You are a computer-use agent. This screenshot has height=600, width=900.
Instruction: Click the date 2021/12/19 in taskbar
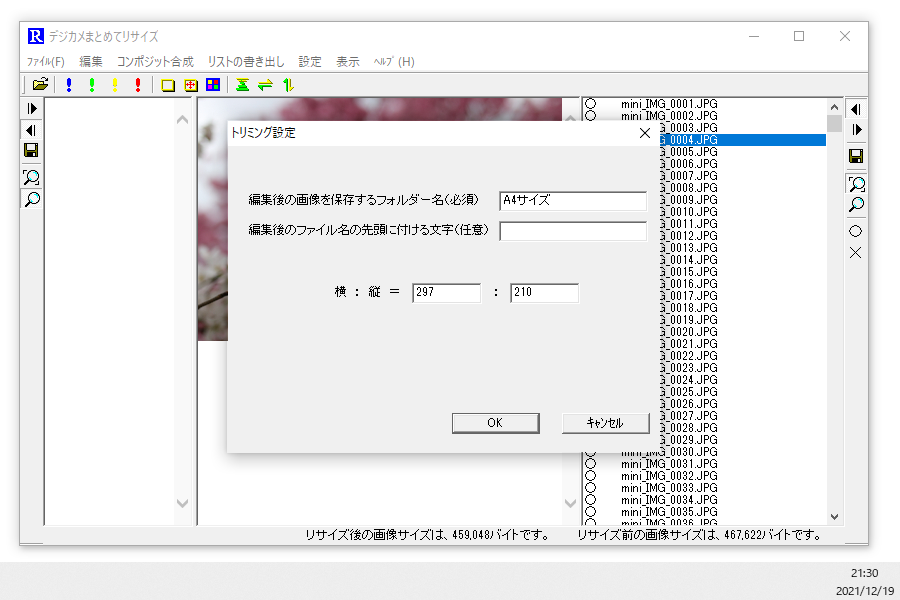[865, 591]
